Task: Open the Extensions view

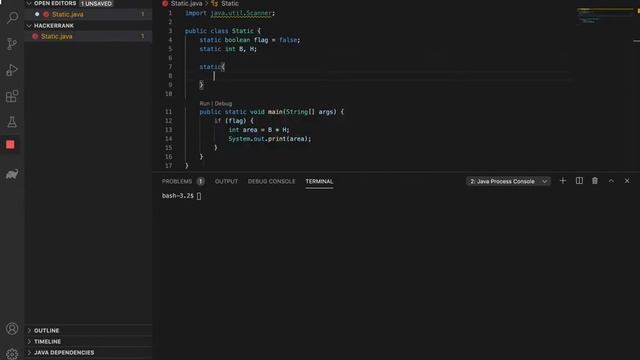Action: [x=12, y=96]
